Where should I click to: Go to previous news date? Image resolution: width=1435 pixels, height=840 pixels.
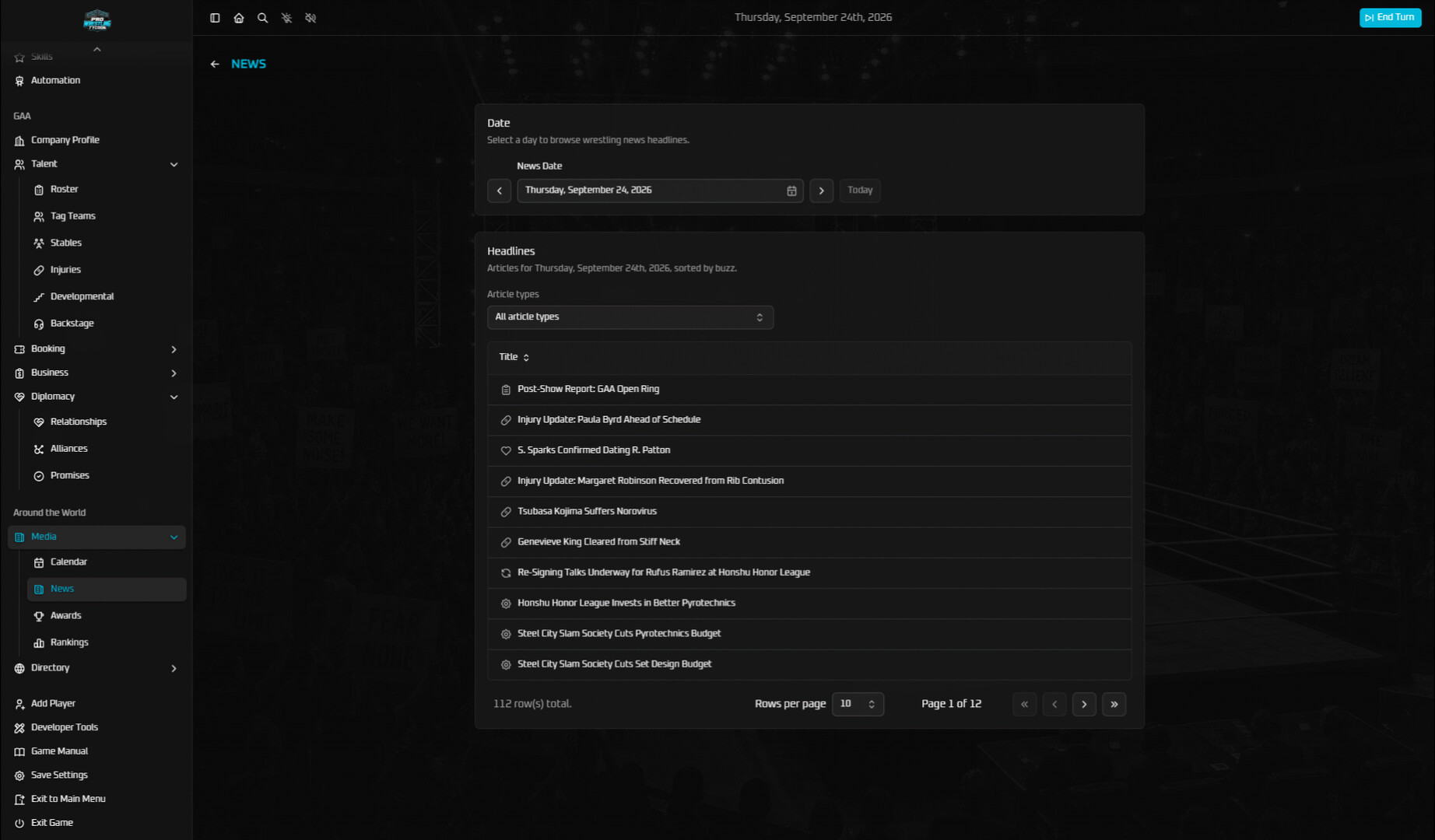click(500, 191)
